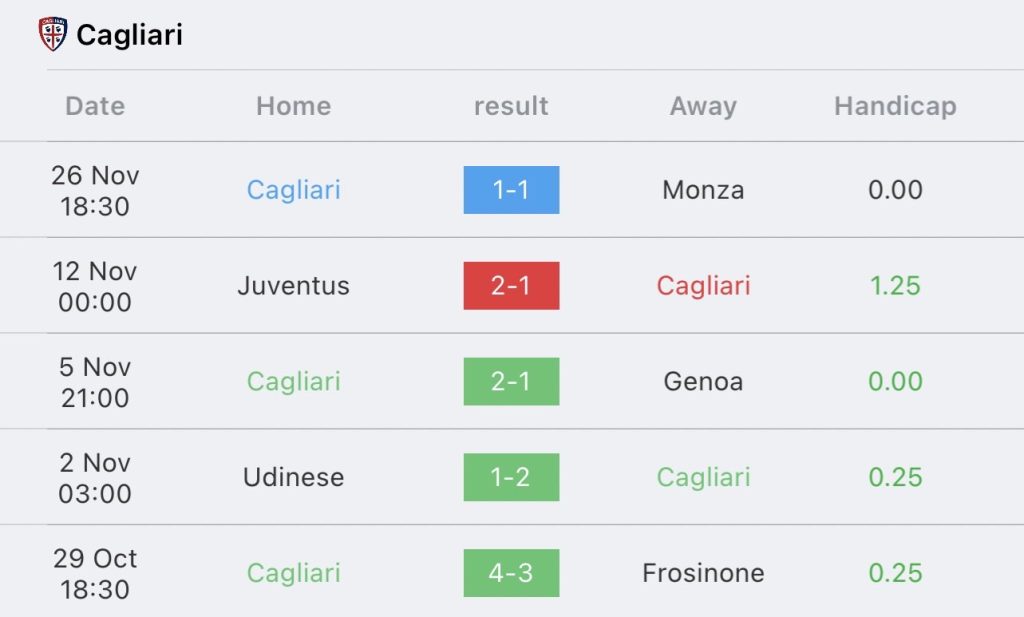Screen dimensions: 1024x617
Task: Select Frosinone away team
Action: click(703, 573)
